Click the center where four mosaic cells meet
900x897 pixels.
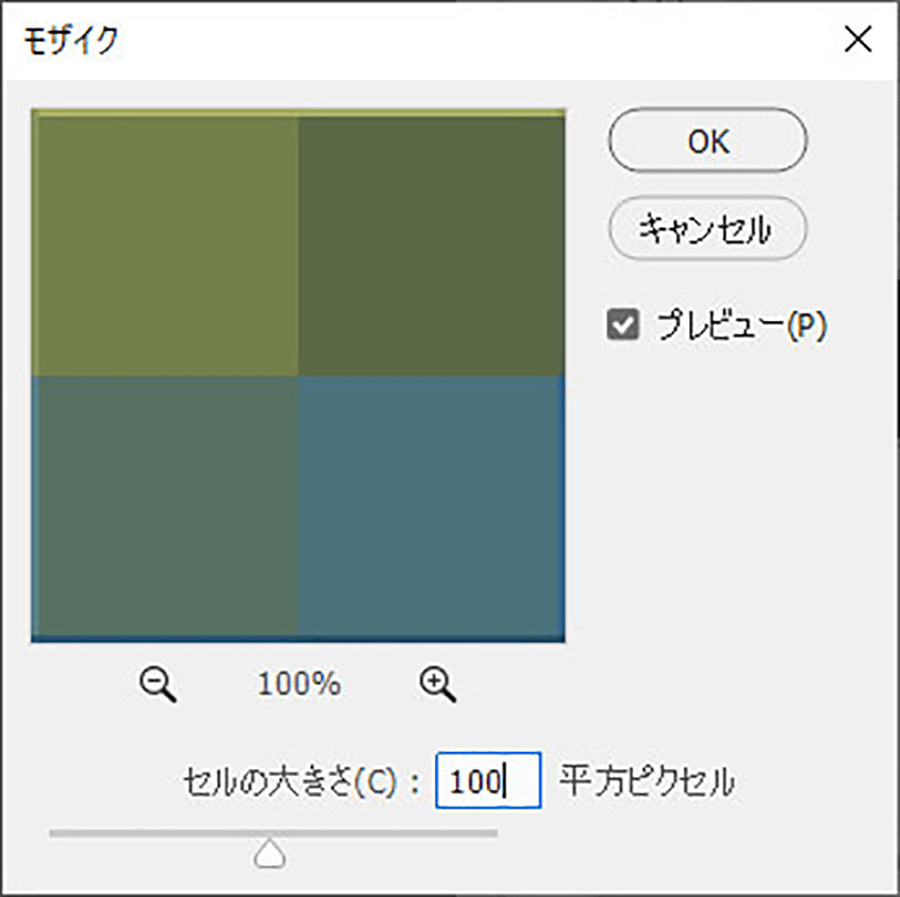pyautogui.click(x=298, y=376)
